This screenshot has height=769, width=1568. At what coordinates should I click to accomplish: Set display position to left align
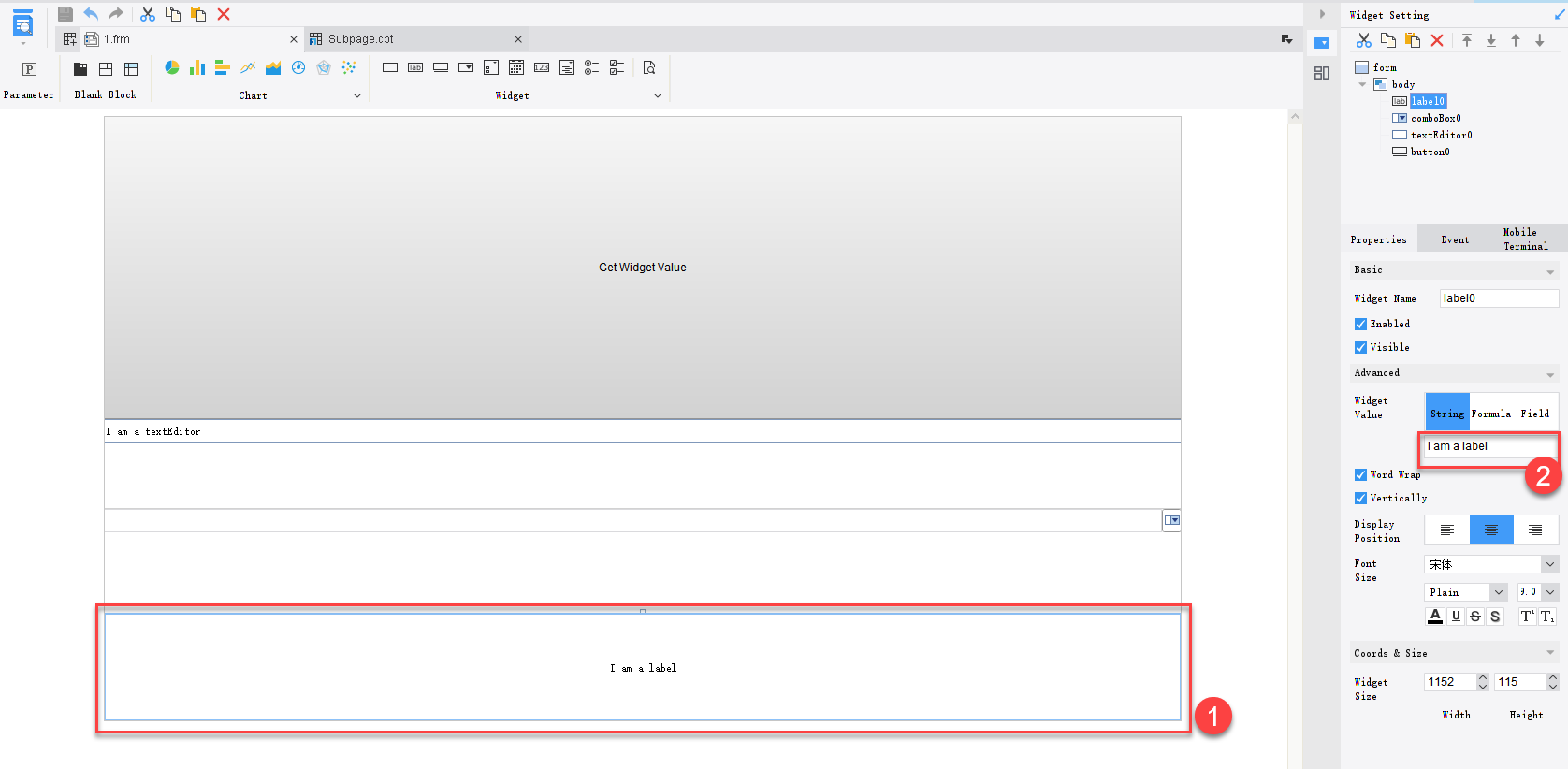tap(1447, 530)
